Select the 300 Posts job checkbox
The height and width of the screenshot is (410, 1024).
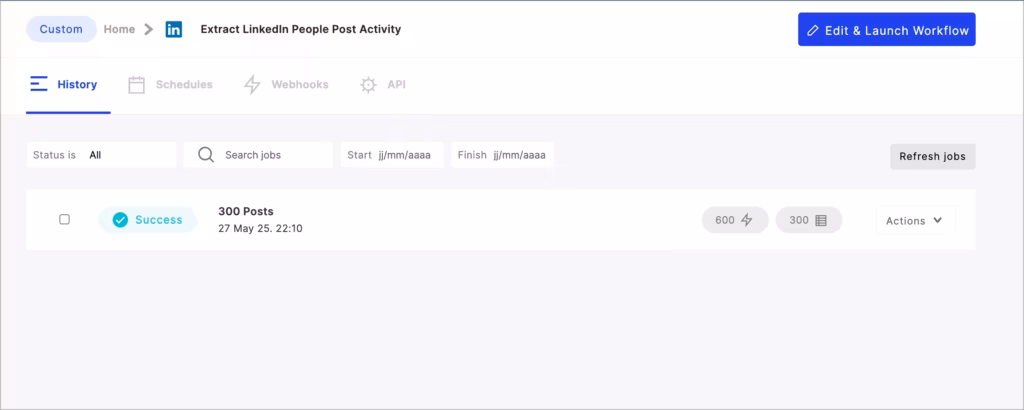(x=65, y=219)
